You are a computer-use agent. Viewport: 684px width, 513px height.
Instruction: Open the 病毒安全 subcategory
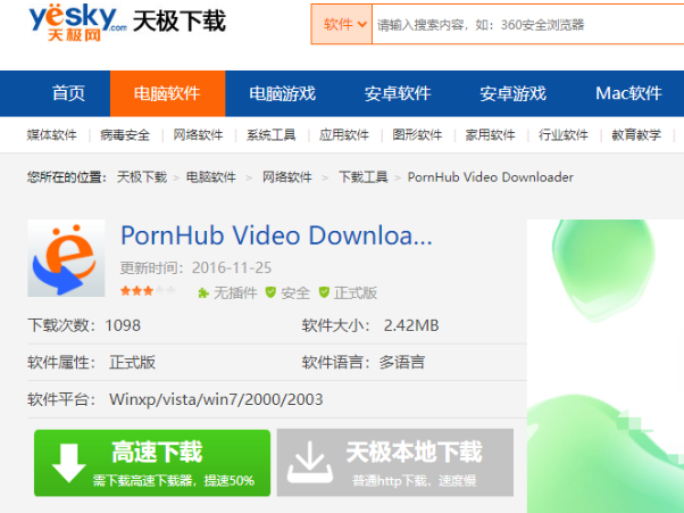click(x=125, y=135)
